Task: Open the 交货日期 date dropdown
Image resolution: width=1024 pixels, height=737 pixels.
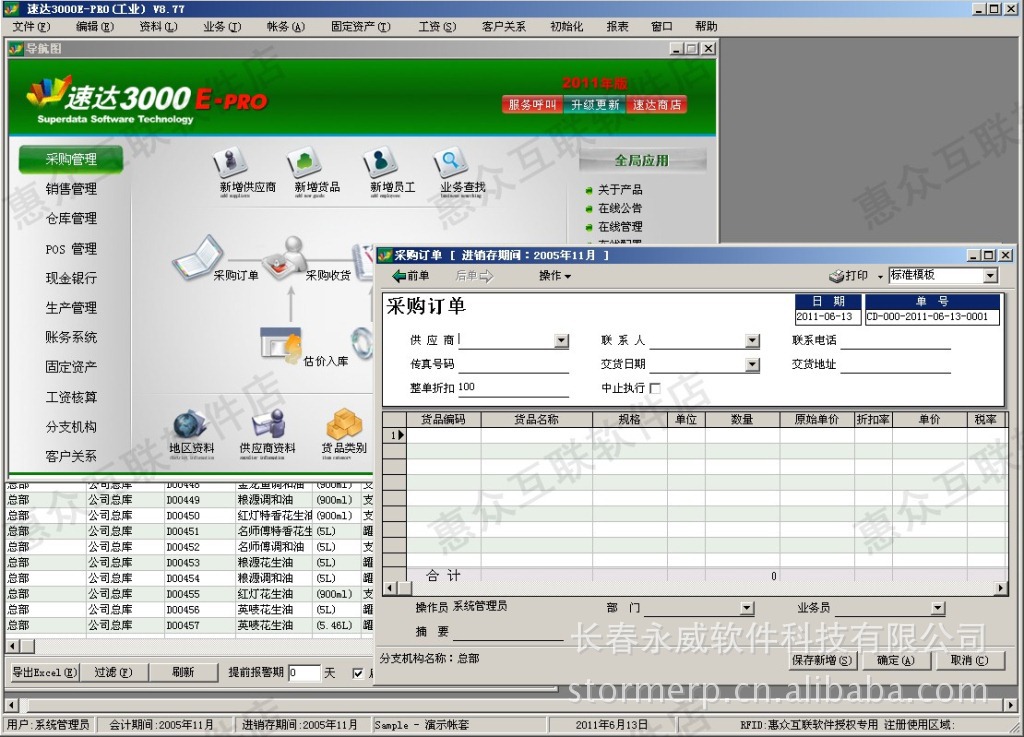Action: point(752,364)
